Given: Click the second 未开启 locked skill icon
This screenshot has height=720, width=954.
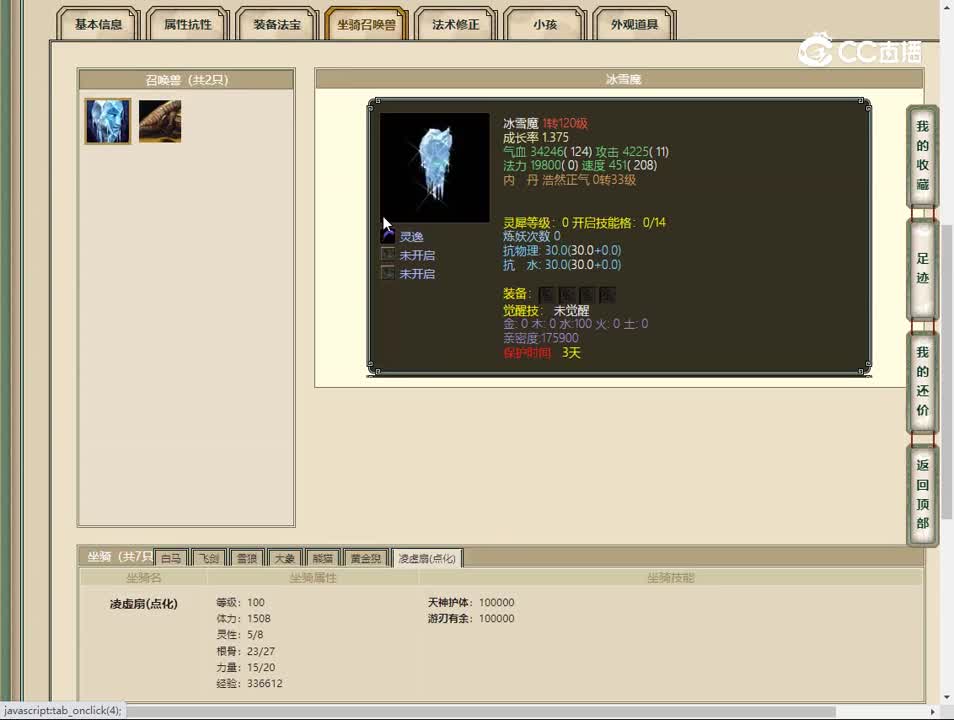Looking at the screenshot, I should 388,273.
